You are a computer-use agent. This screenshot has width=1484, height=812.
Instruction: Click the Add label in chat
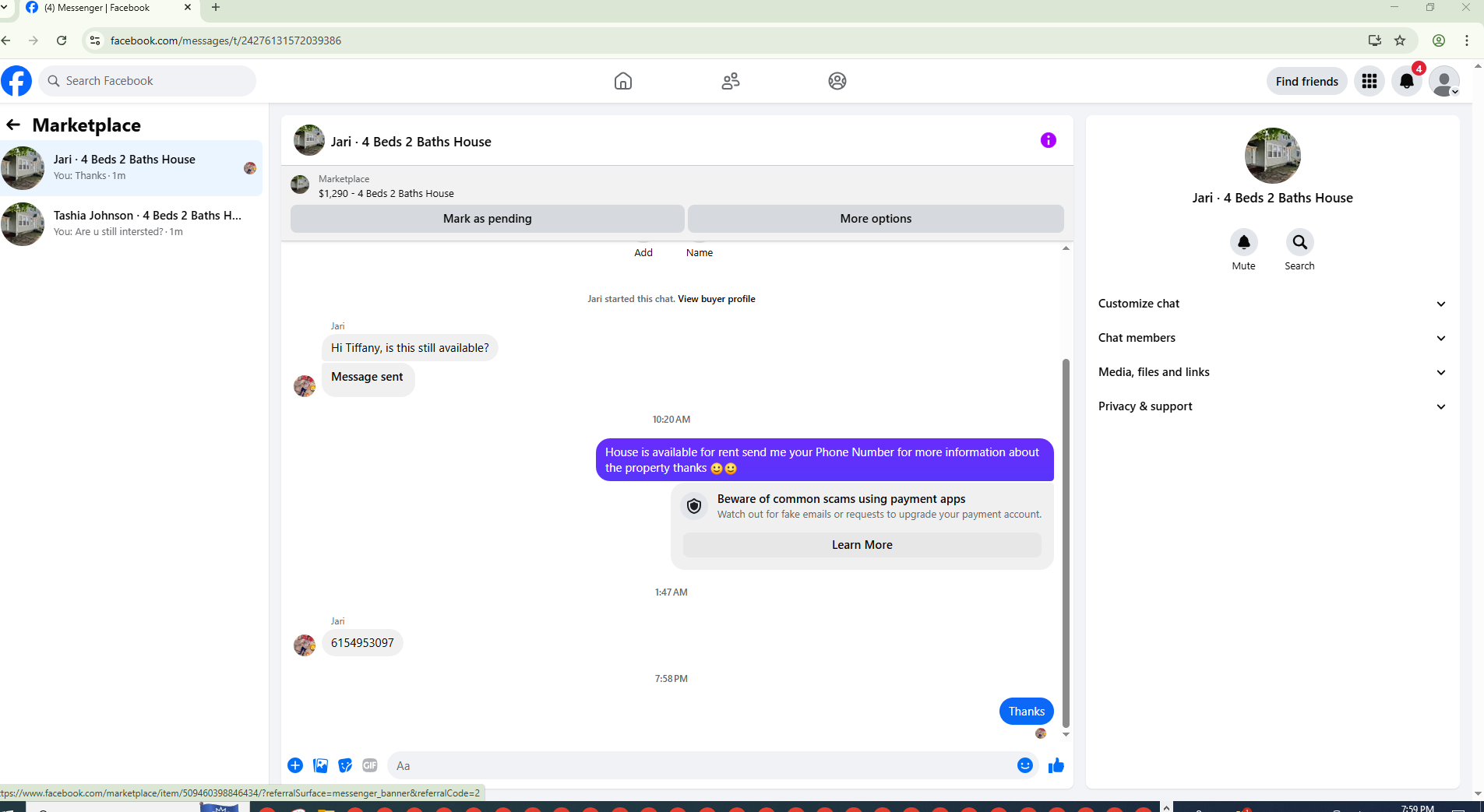(x=643, y=253)
